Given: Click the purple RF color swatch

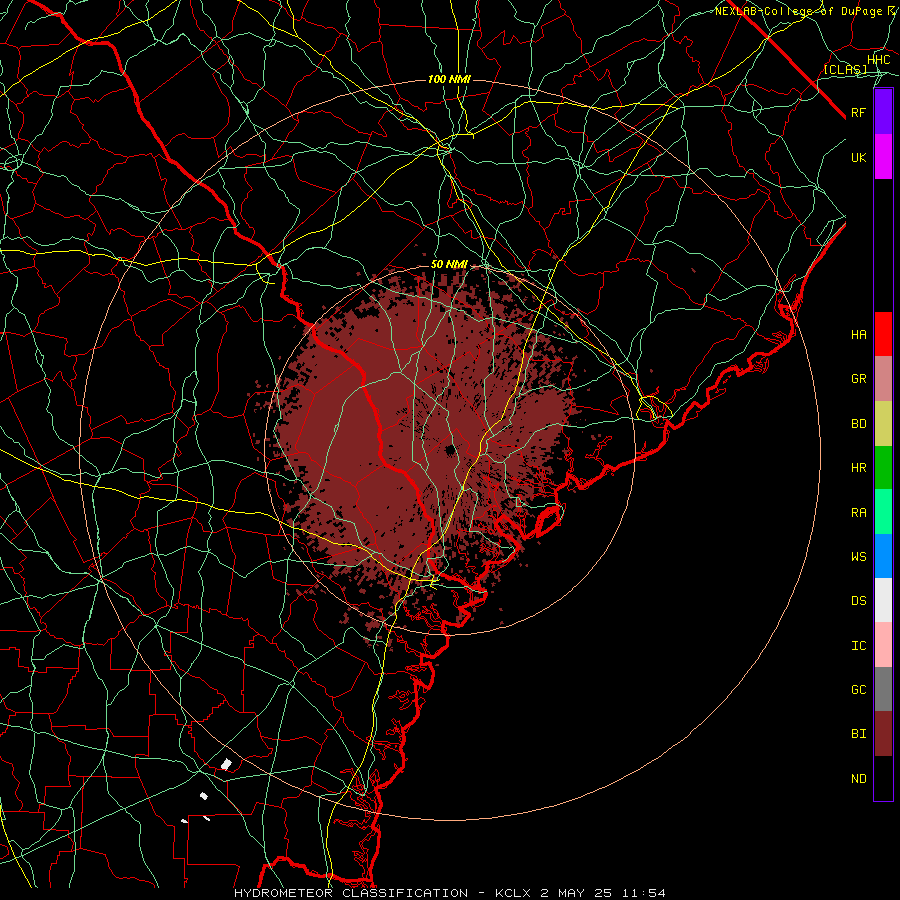Looking at the screenshot, I should pyautogui.click(x=883, y=112).
